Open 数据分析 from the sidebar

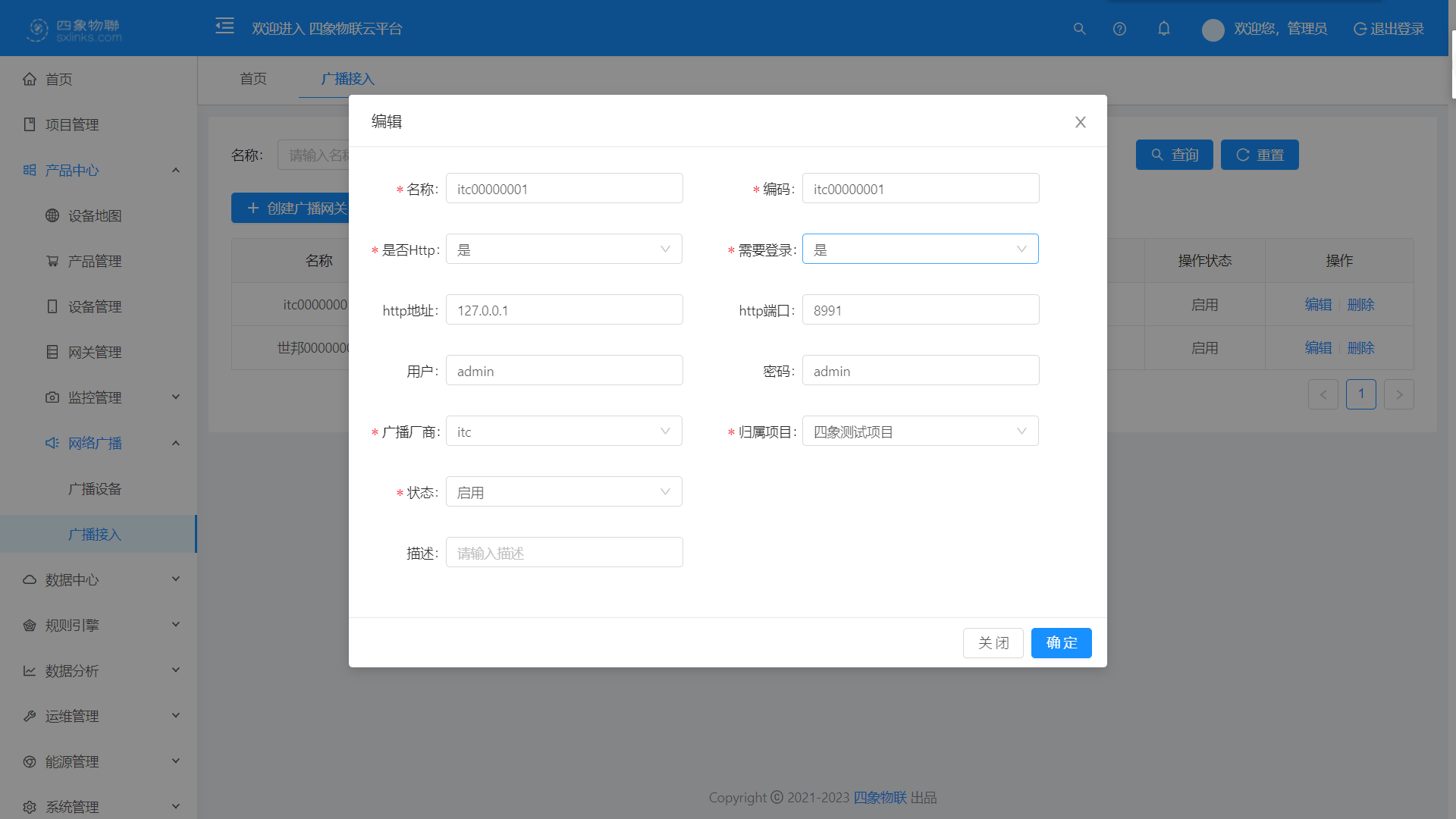tap(72, 670)
